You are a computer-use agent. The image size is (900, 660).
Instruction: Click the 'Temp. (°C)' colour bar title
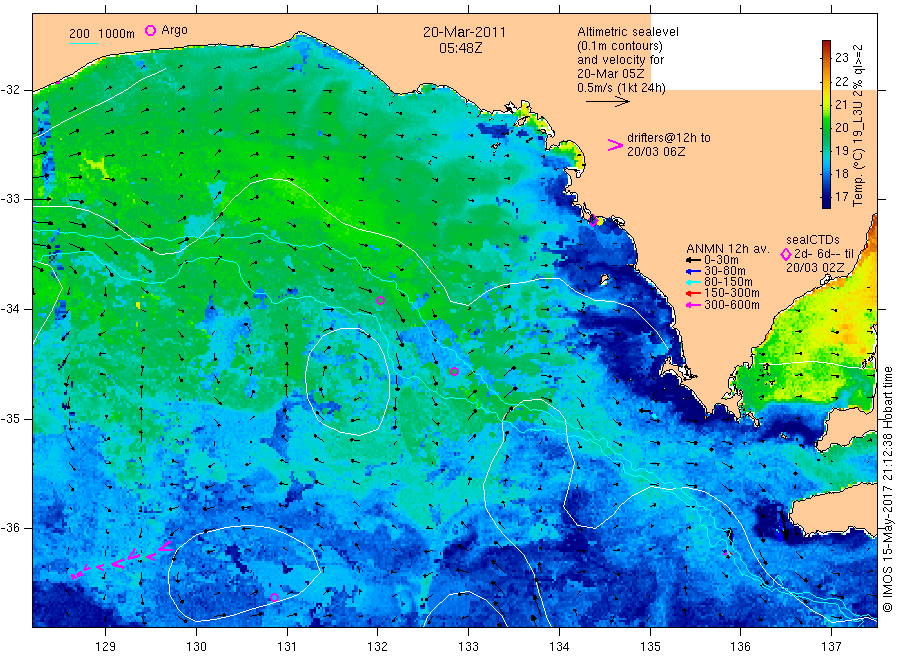pos(858,178)
